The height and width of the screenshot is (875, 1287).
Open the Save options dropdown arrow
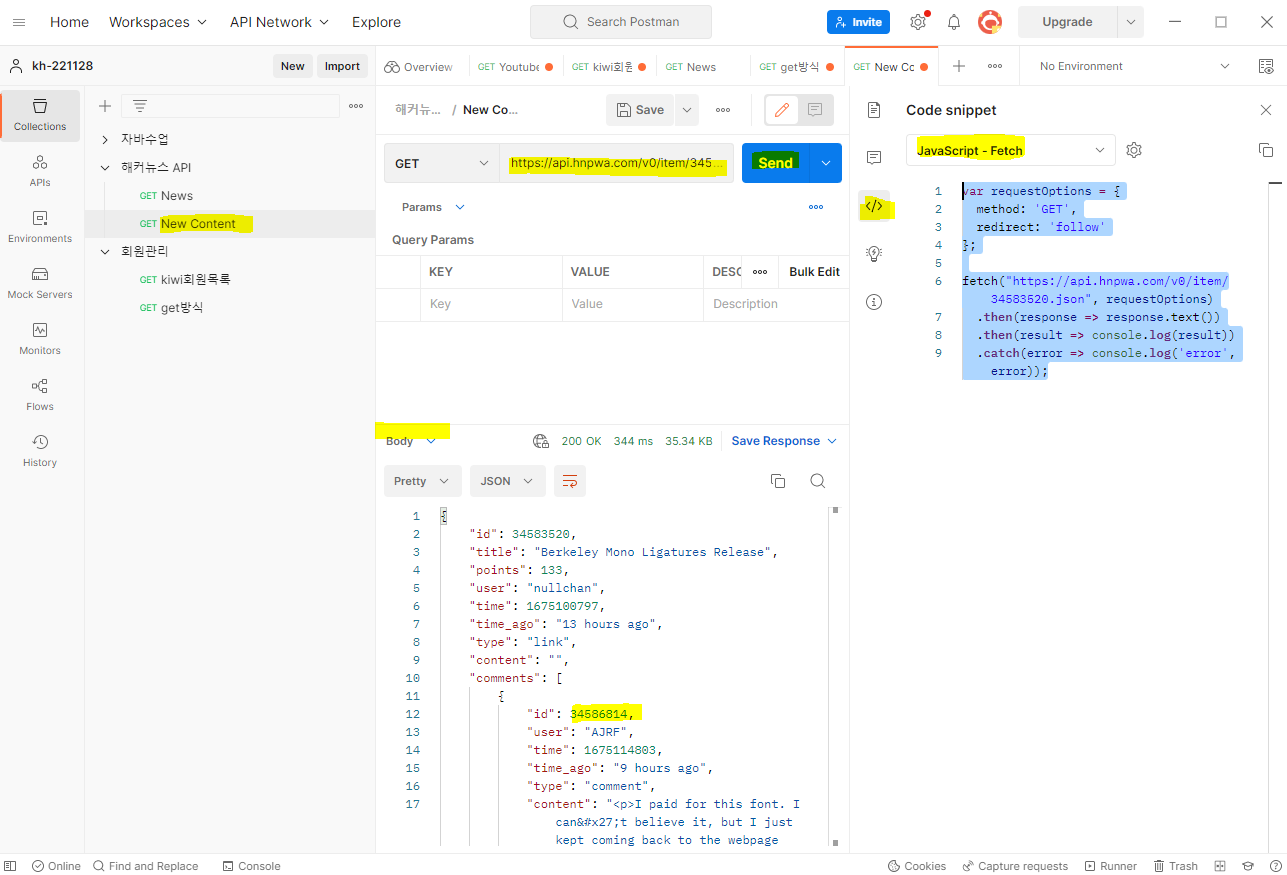tap(687, 110)
